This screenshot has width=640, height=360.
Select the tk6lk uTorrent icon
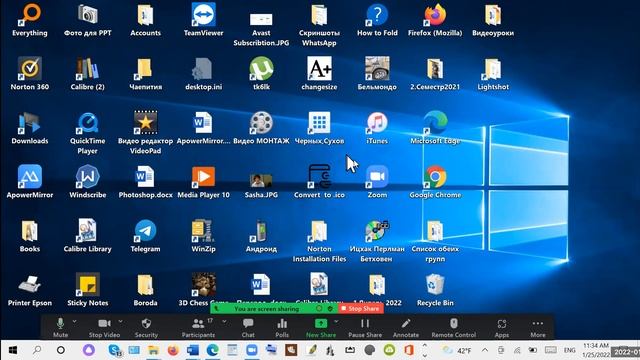[x=261, y=68]
